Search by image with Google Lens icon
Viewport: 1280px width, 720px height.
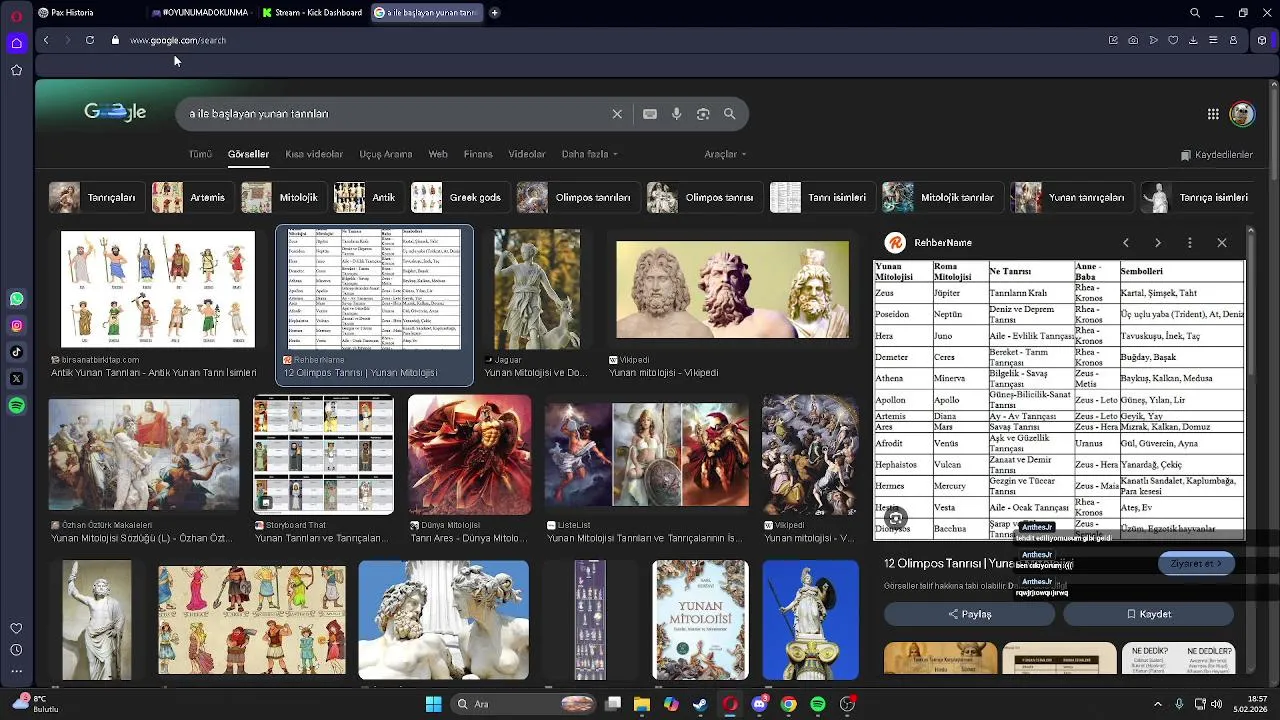[x=703, y=114]
